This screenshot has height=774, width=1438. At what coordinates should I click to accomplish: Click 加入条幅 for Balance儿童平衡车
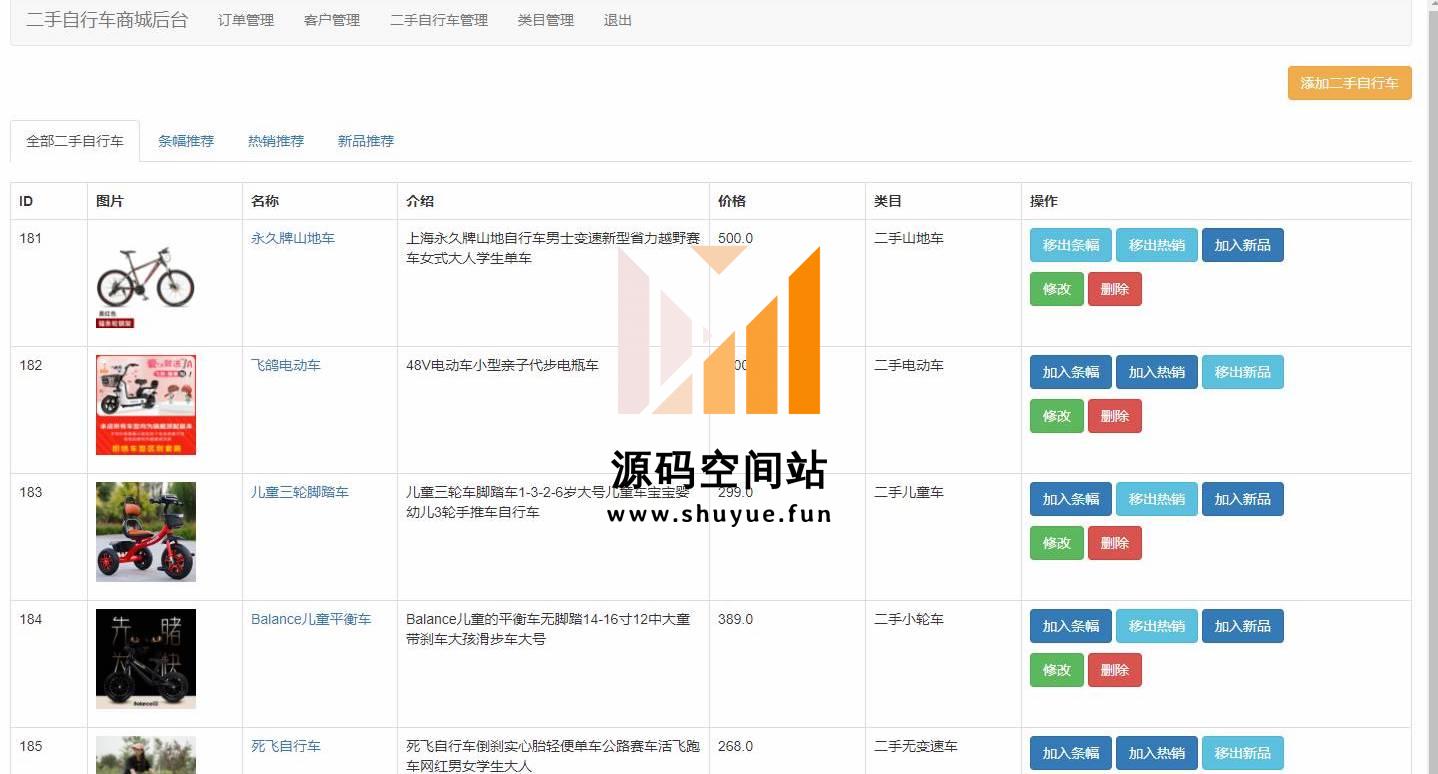click(x=1071, y=626)
